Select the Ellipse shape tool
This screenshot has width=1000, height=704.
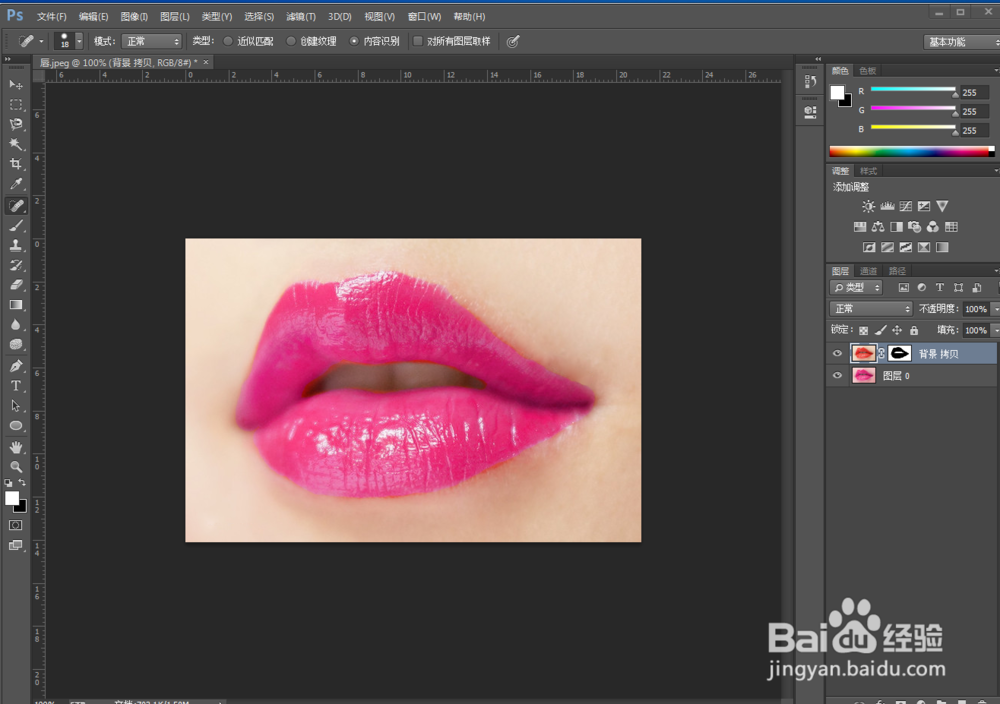pos(16,425)
